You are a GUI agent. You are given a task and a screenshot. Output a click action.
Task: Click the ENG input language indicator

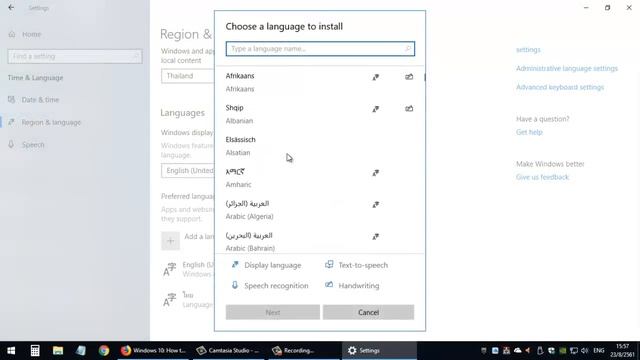599,351
